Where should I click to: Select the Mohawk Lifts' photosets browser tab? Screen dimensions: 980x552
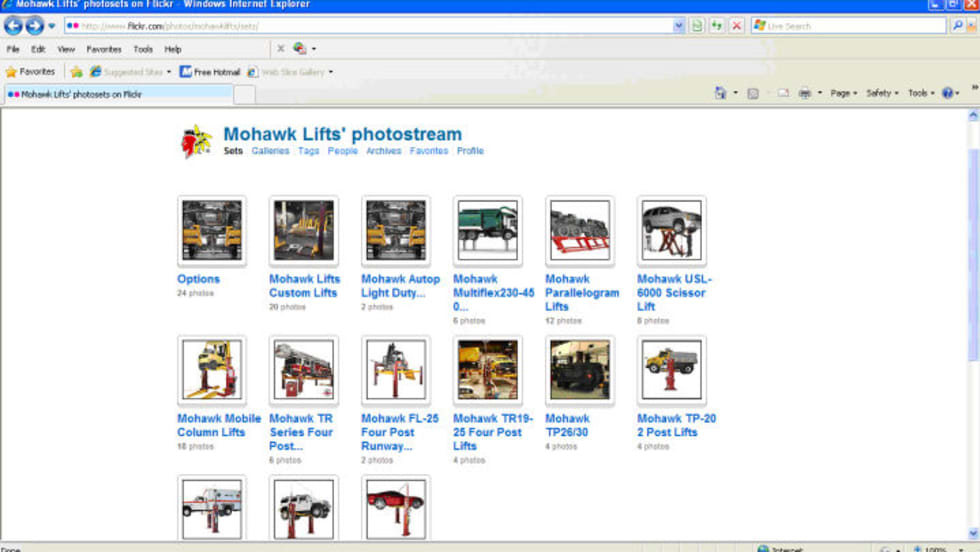pos(80,95)
